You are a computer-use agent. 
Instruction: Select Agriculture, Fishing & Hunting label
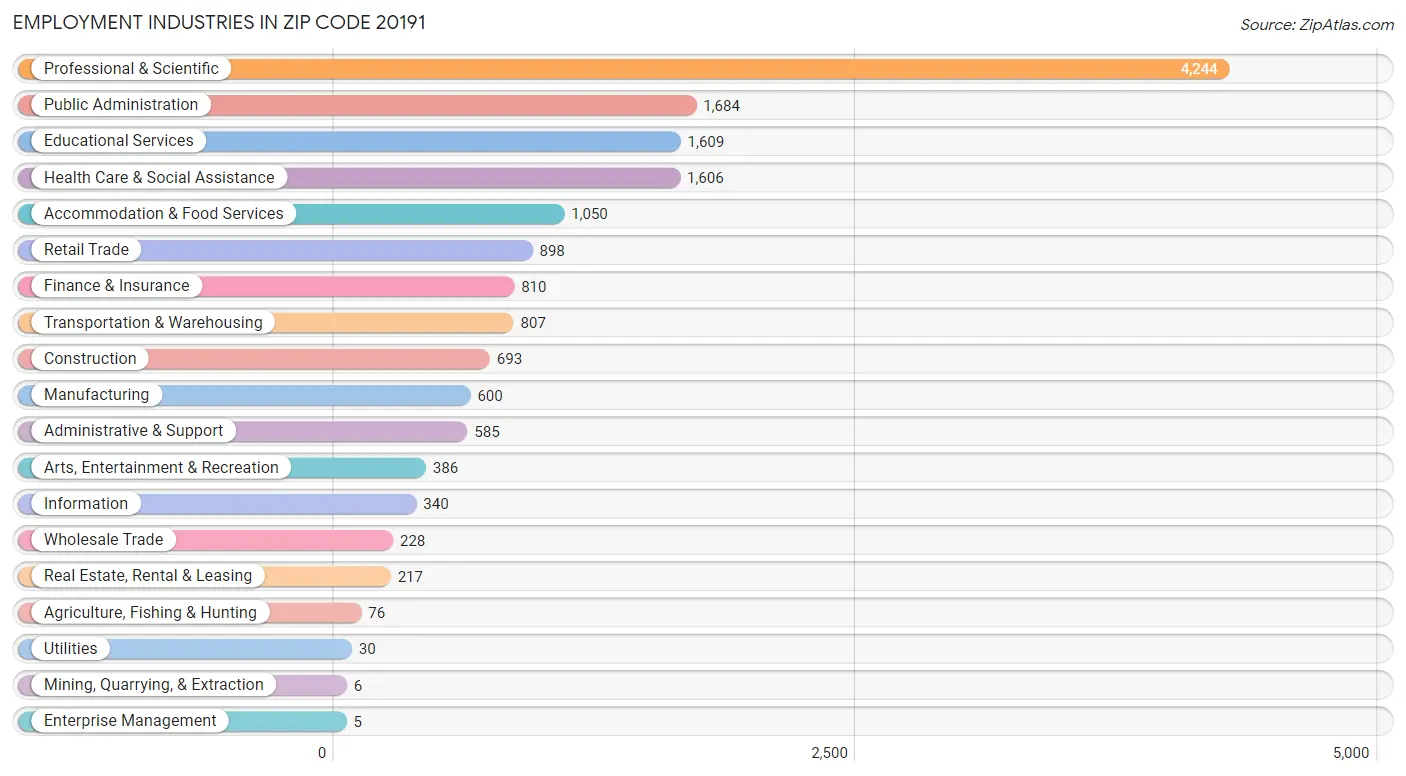point(150,613)
